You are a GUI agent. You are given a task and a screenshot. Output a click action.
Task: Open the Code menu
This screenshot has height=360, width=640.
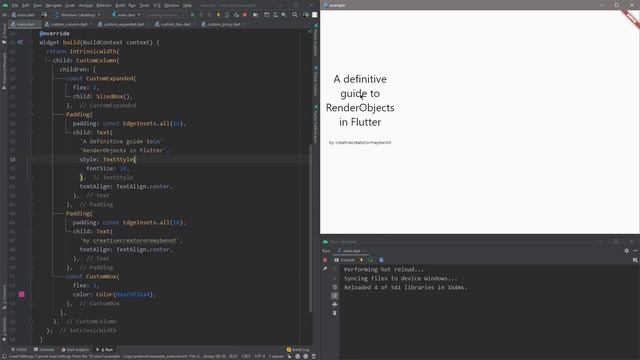click(x=70, y=5)
